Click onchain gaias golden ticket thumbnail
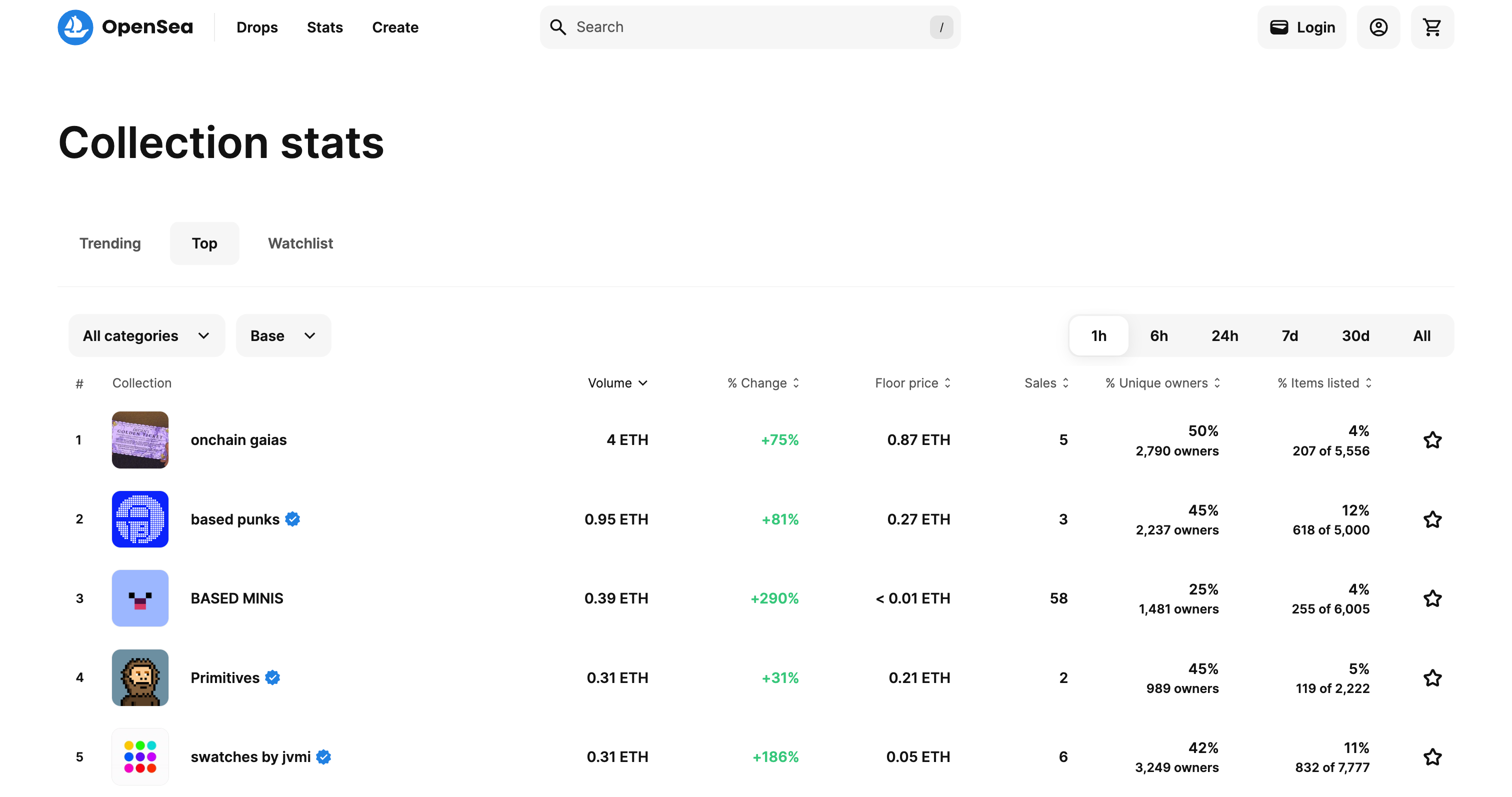This screenshot has width=1512, height=797. point(140,440)
